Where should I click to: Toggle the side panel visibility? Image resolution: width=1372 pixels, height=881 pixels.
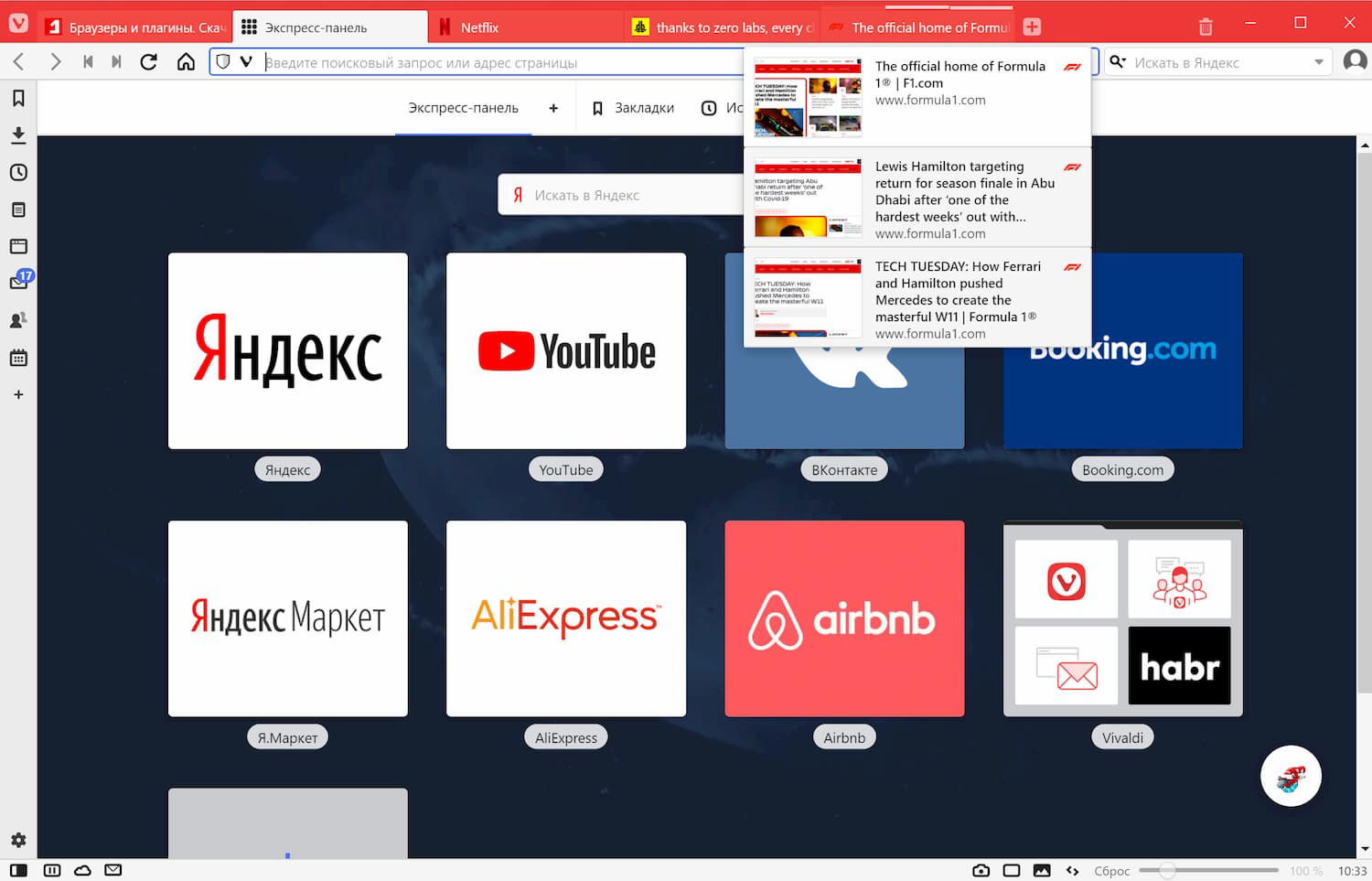(18, 870)
